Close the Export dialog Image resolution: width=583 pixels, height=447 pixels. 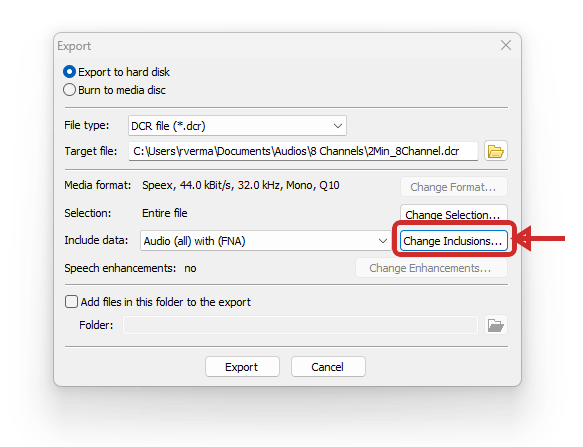pos(506,45)
